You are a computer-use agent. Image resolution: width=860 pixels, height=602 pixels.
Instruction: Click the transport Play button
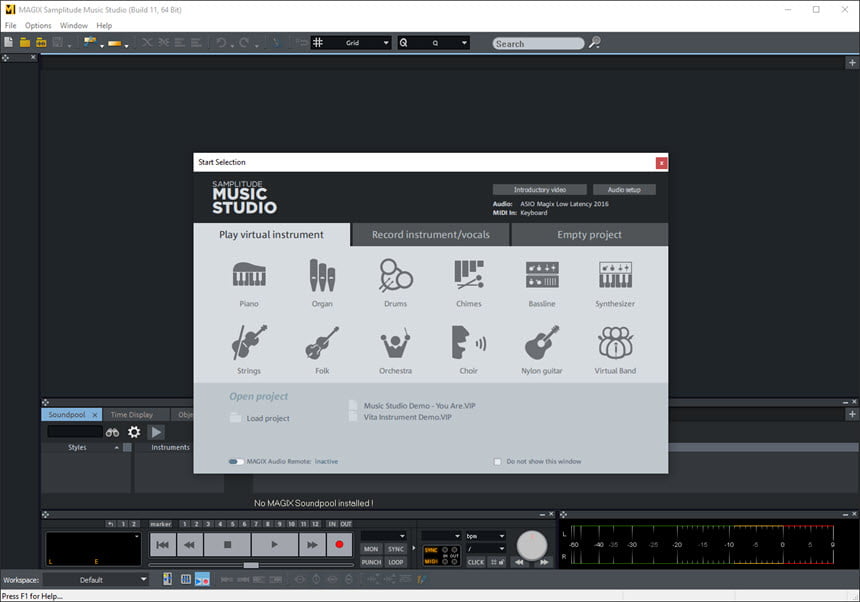pyautogui.click(x=274, y=544)
